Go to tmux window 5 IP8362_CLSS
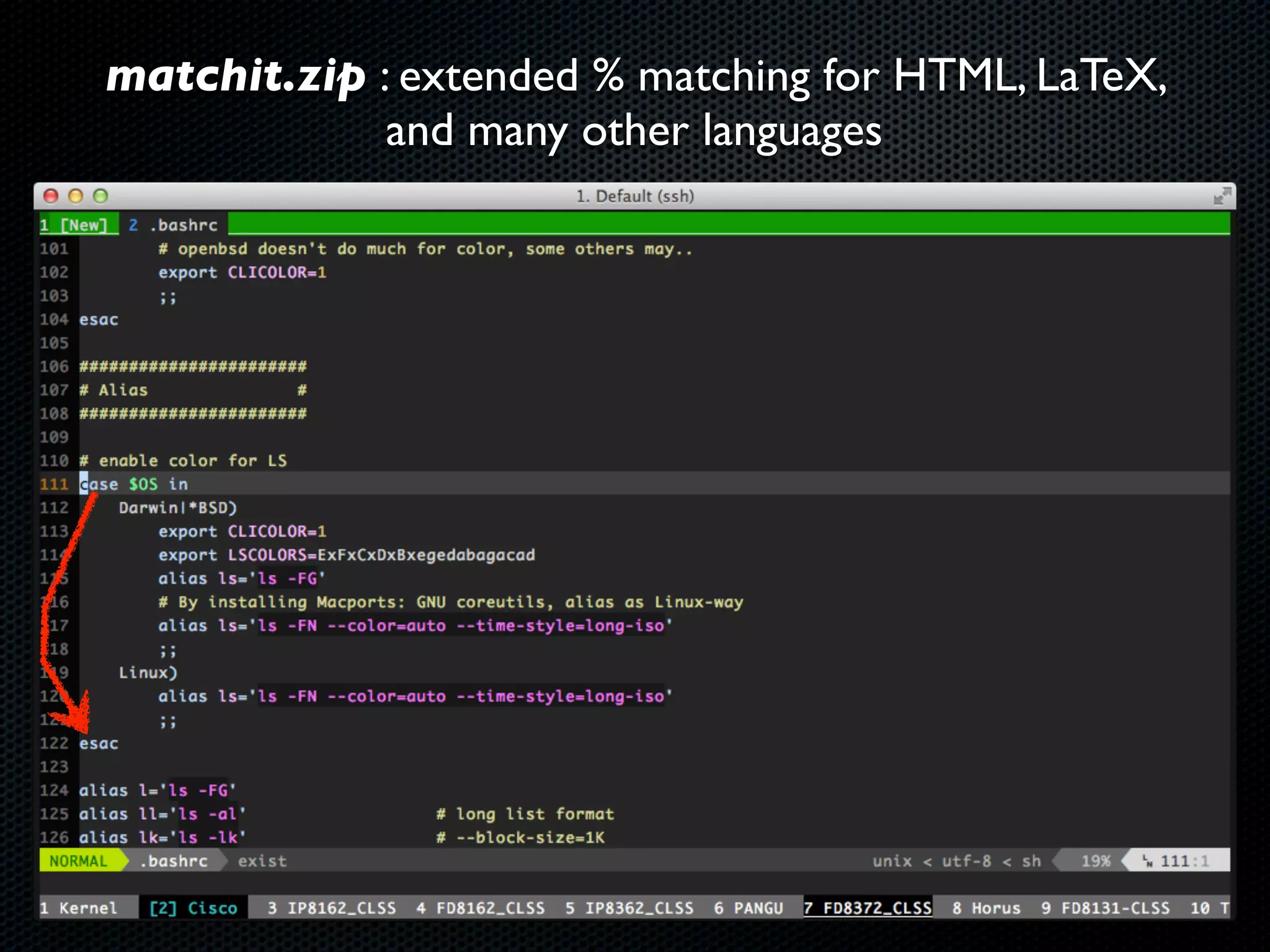 pos(629,908)
